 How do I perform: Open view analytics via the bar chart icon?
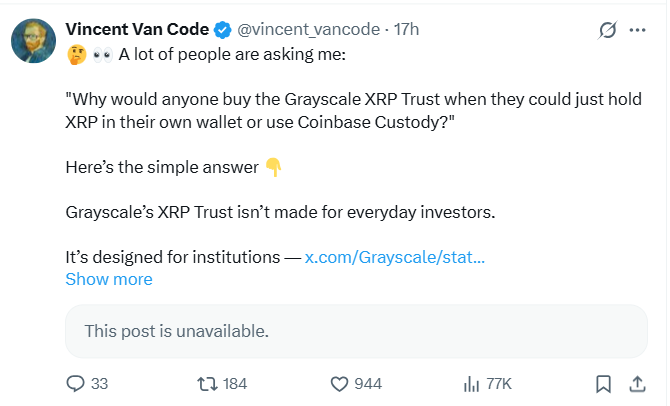(x=471, y=383)
